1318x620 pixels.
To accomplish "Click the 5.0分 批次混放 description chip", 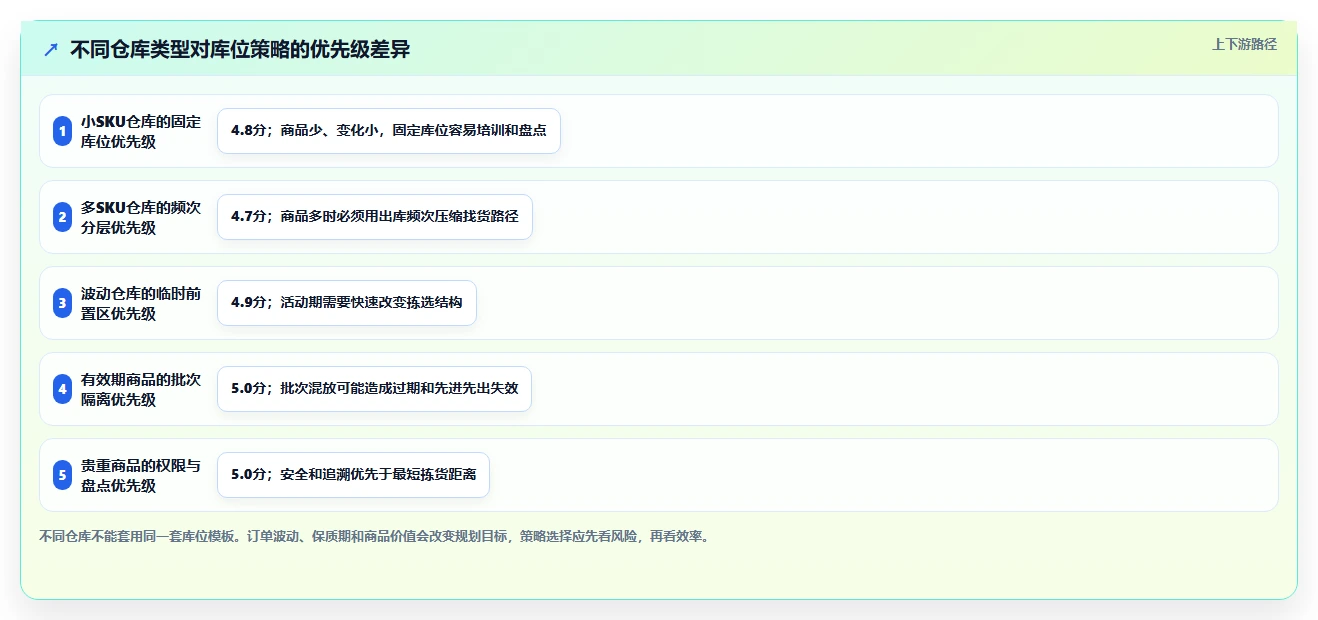I will click(x=374, y=389).
